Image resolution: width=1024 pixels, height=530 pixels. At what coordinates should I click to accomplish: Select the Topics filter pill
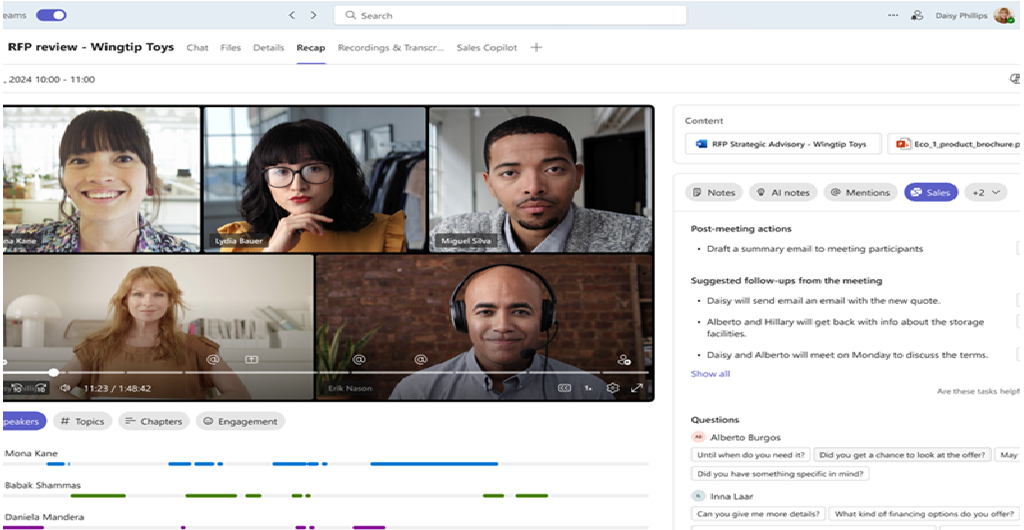[x=82, y=421]
